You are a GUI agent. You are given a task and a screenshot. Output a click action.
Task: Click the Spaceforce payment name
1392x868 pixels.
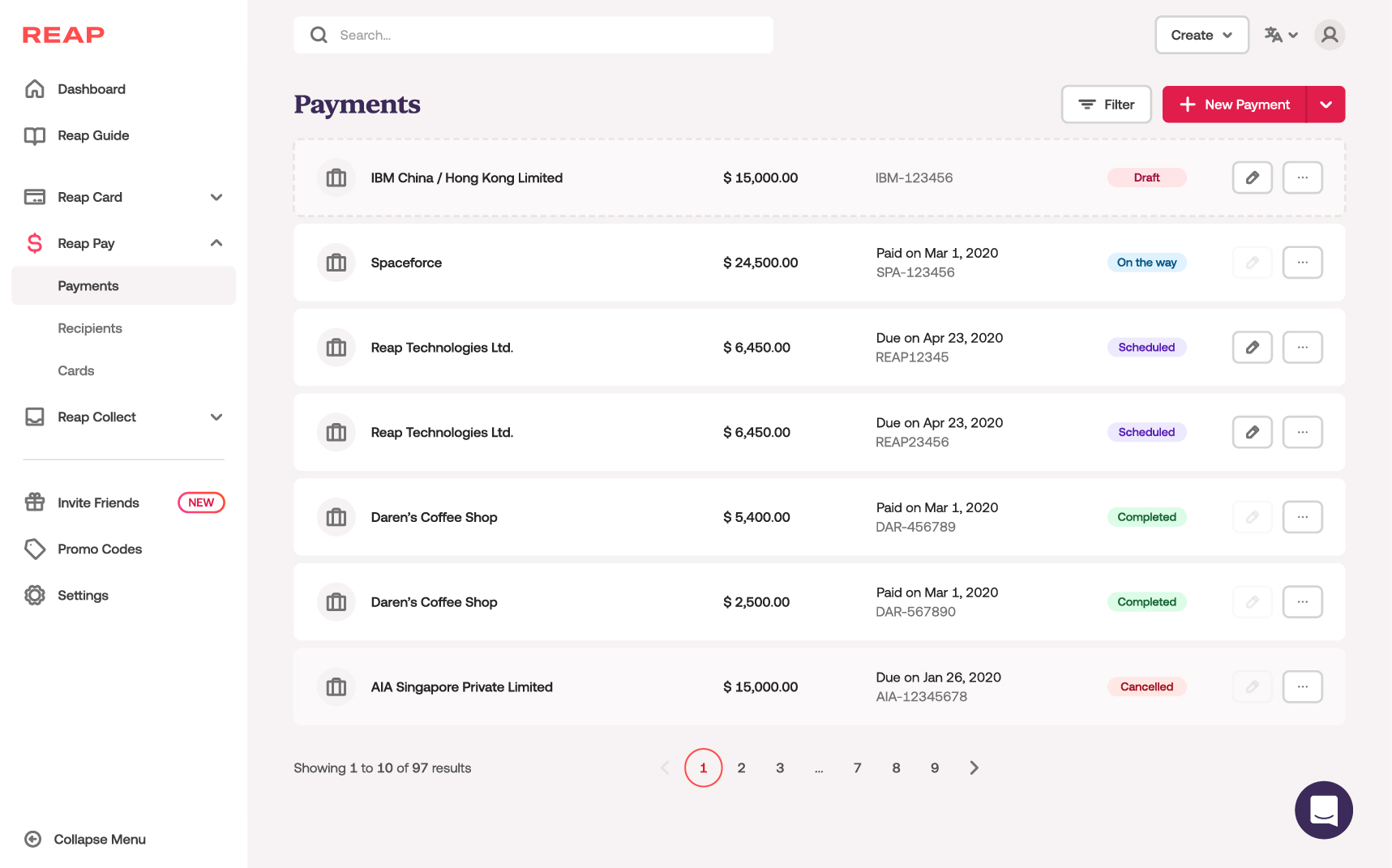pos(406,263)
